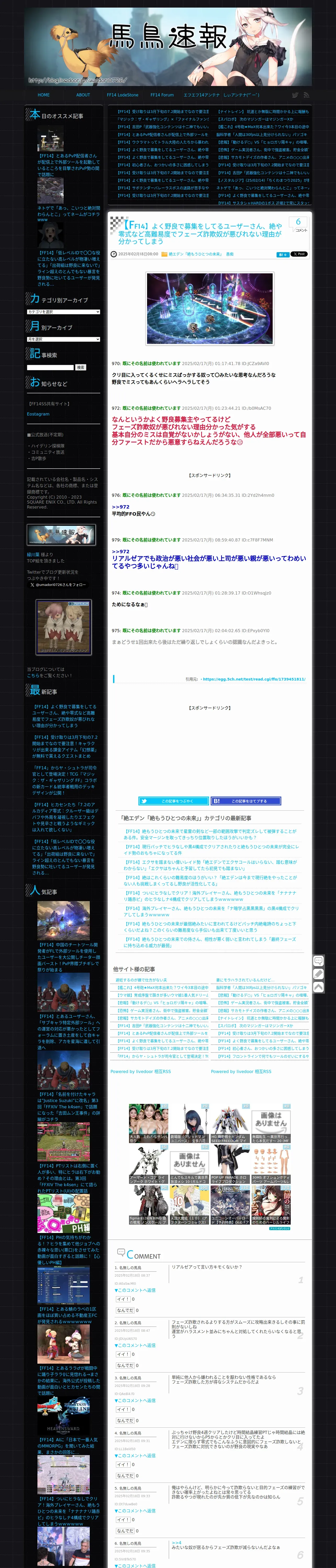Click the speech bubble floating side icon

(x=318, y=961)
